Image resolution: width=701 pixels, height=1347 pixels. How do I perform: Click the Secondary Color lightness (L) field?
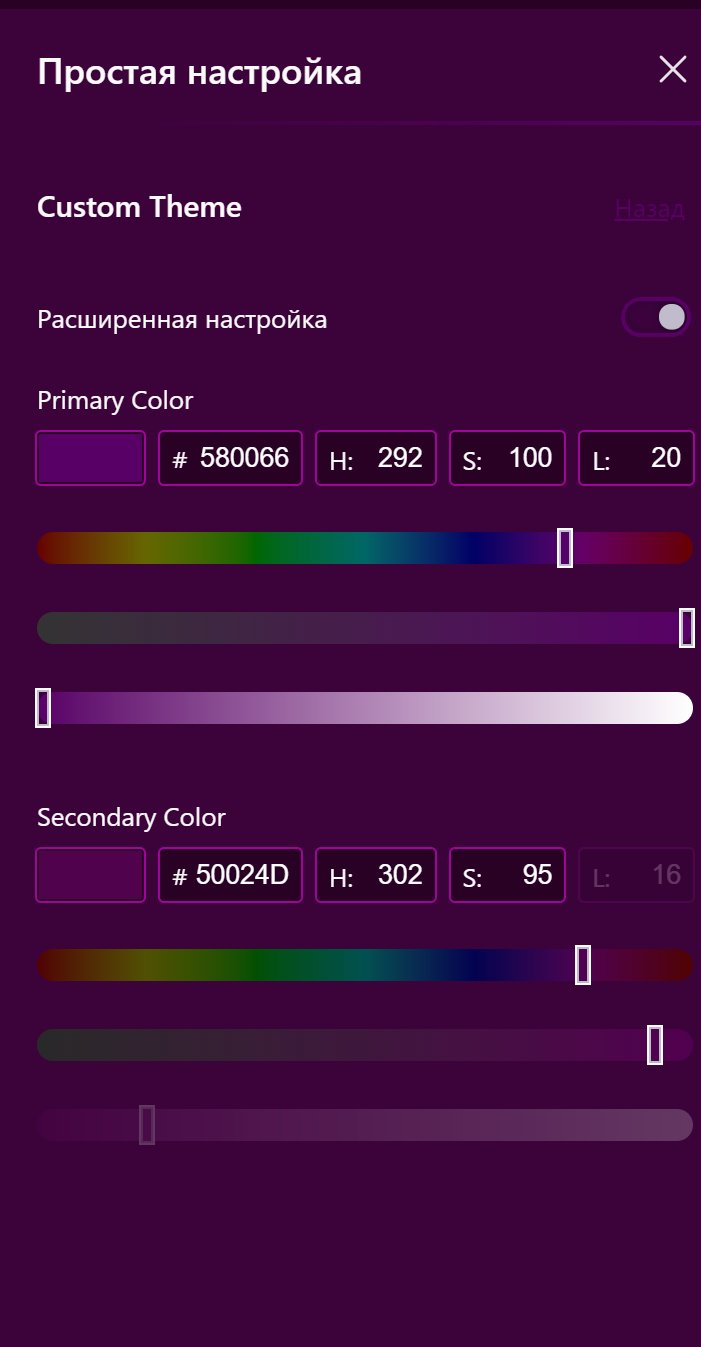click(x=637, y=875)
